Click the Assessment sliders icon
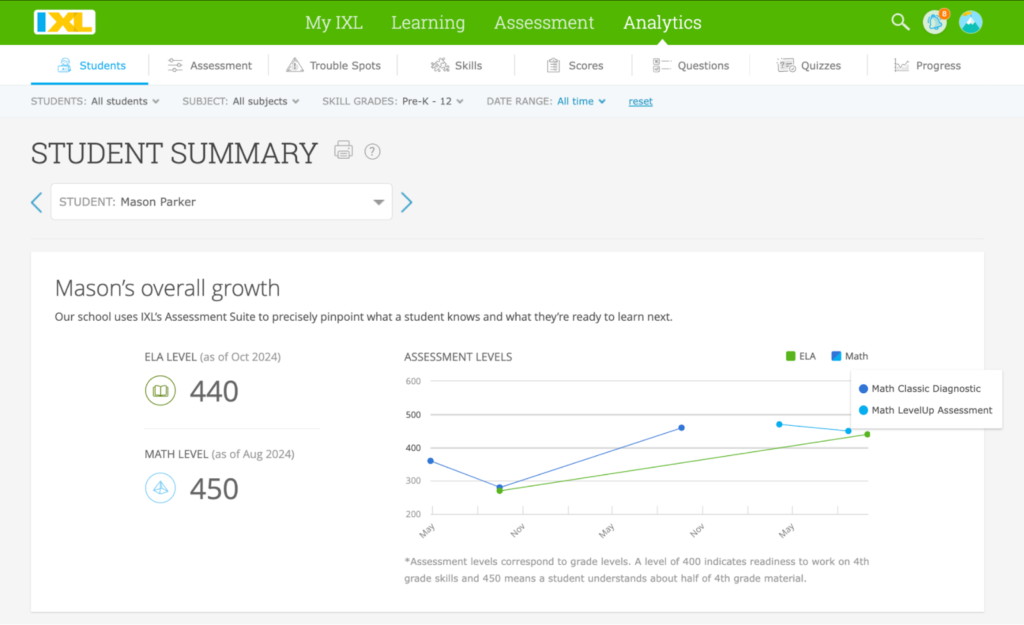This screenshot has width=1024, height=625. 175,65
